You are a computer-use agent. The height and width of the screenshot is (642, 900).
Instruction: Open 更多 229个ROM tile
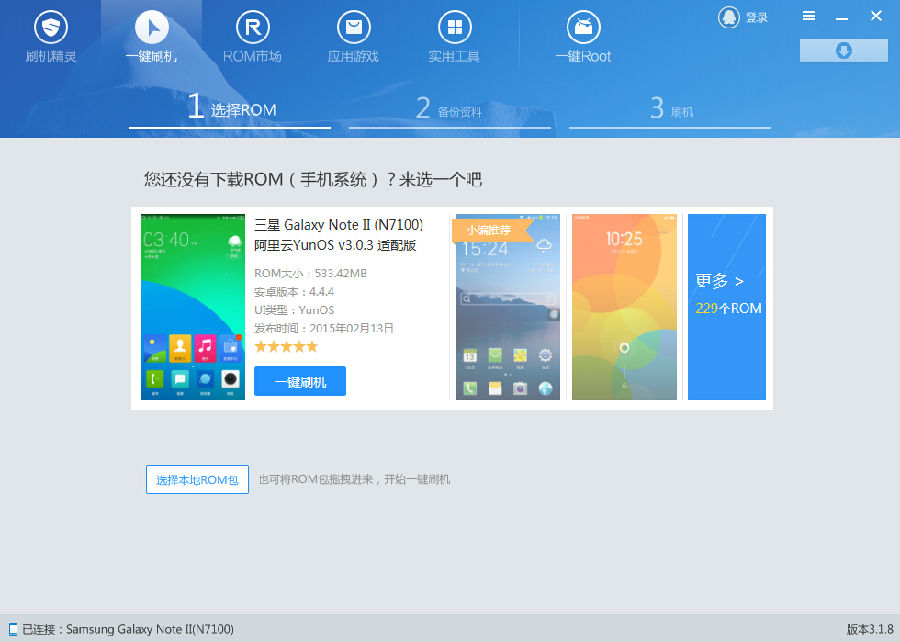pos(727,307)
